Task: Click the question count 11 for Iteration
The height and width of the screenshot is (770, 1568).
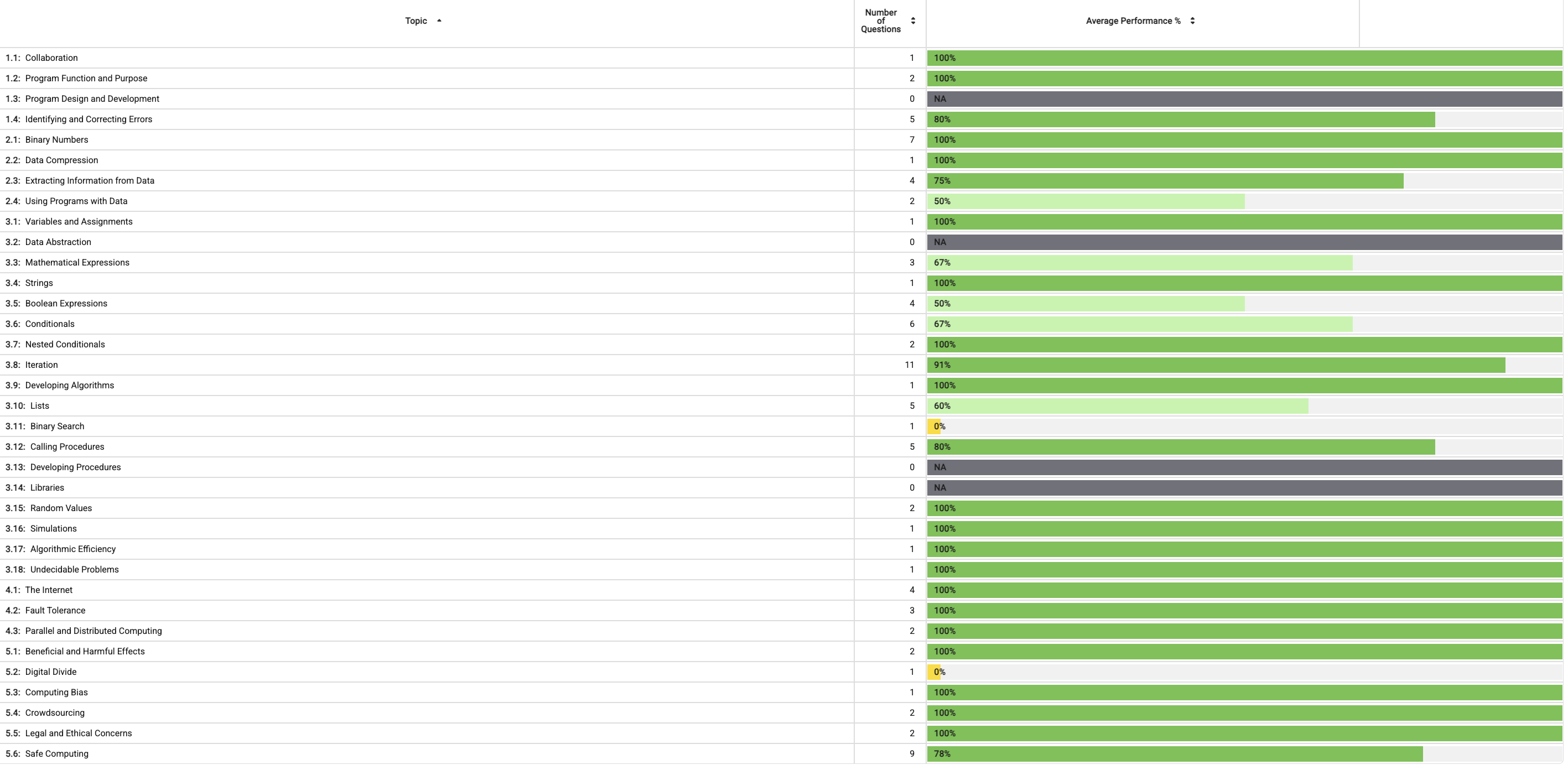Action: [909, 365]
